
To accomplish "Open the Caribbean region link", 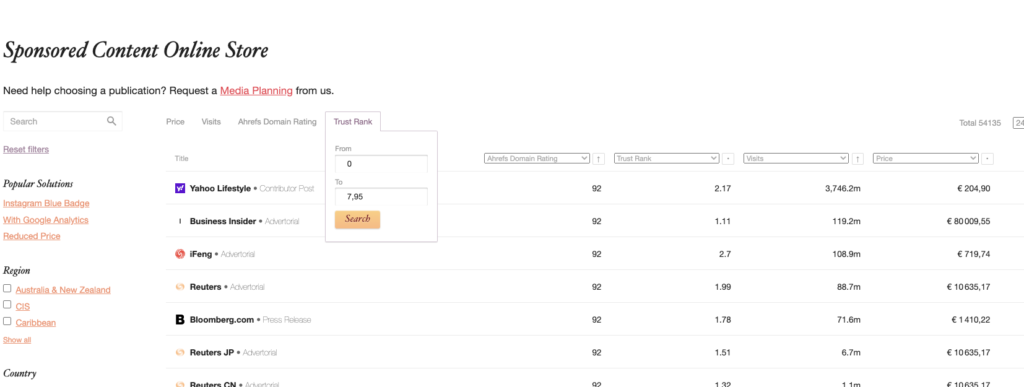I will coord(36,322).
